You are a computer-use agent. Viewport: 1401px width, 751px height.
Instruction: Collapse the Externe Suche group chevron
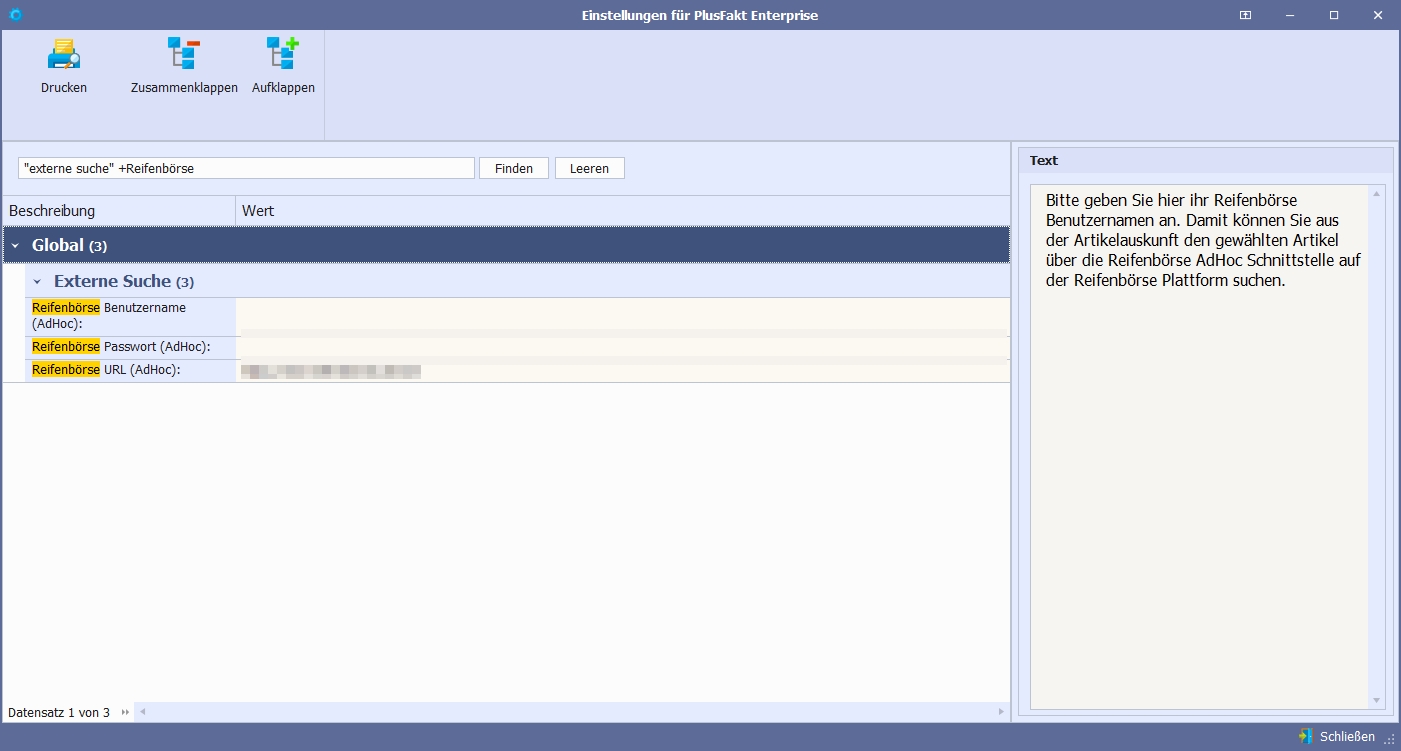click(37, 281)
